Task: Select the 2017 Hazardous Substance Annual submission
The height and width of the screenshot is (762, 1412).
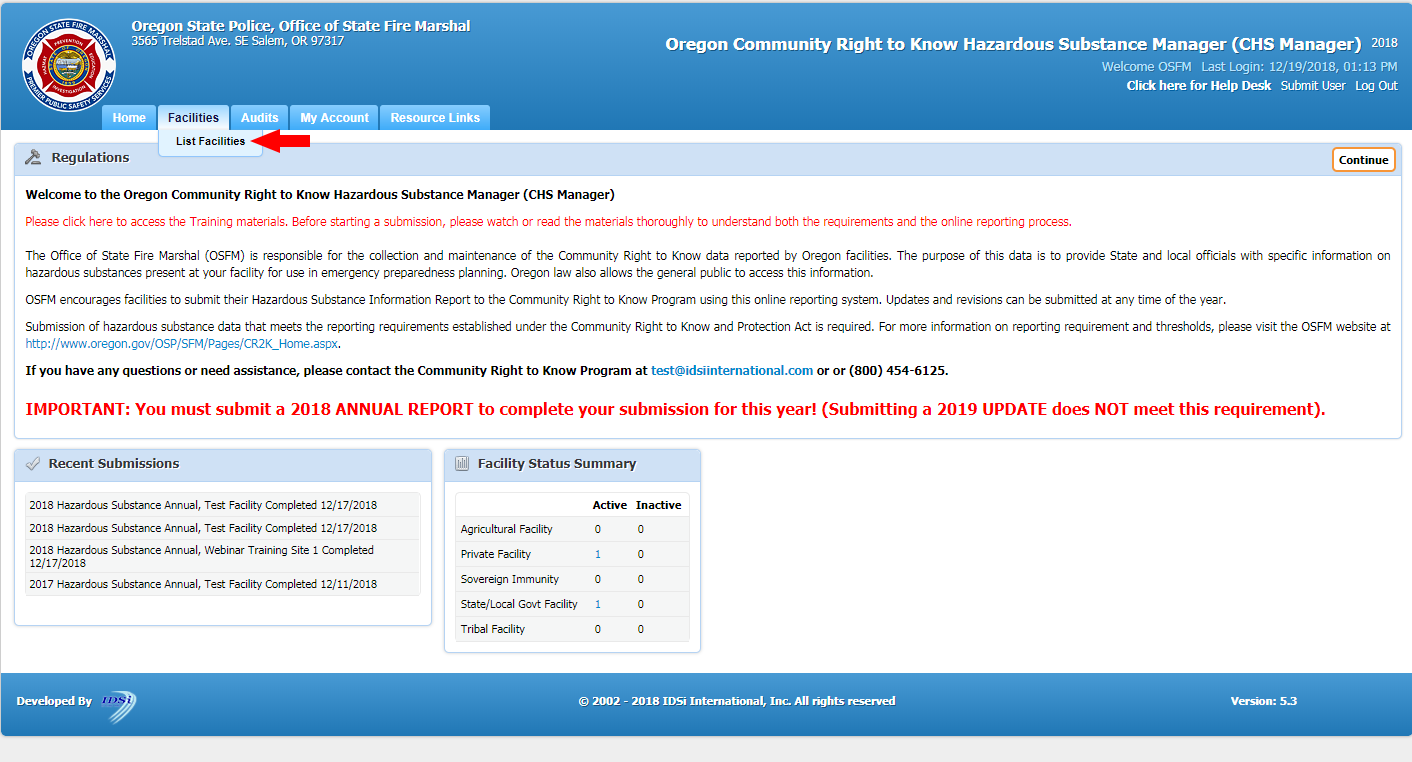Action: (222, 584)
